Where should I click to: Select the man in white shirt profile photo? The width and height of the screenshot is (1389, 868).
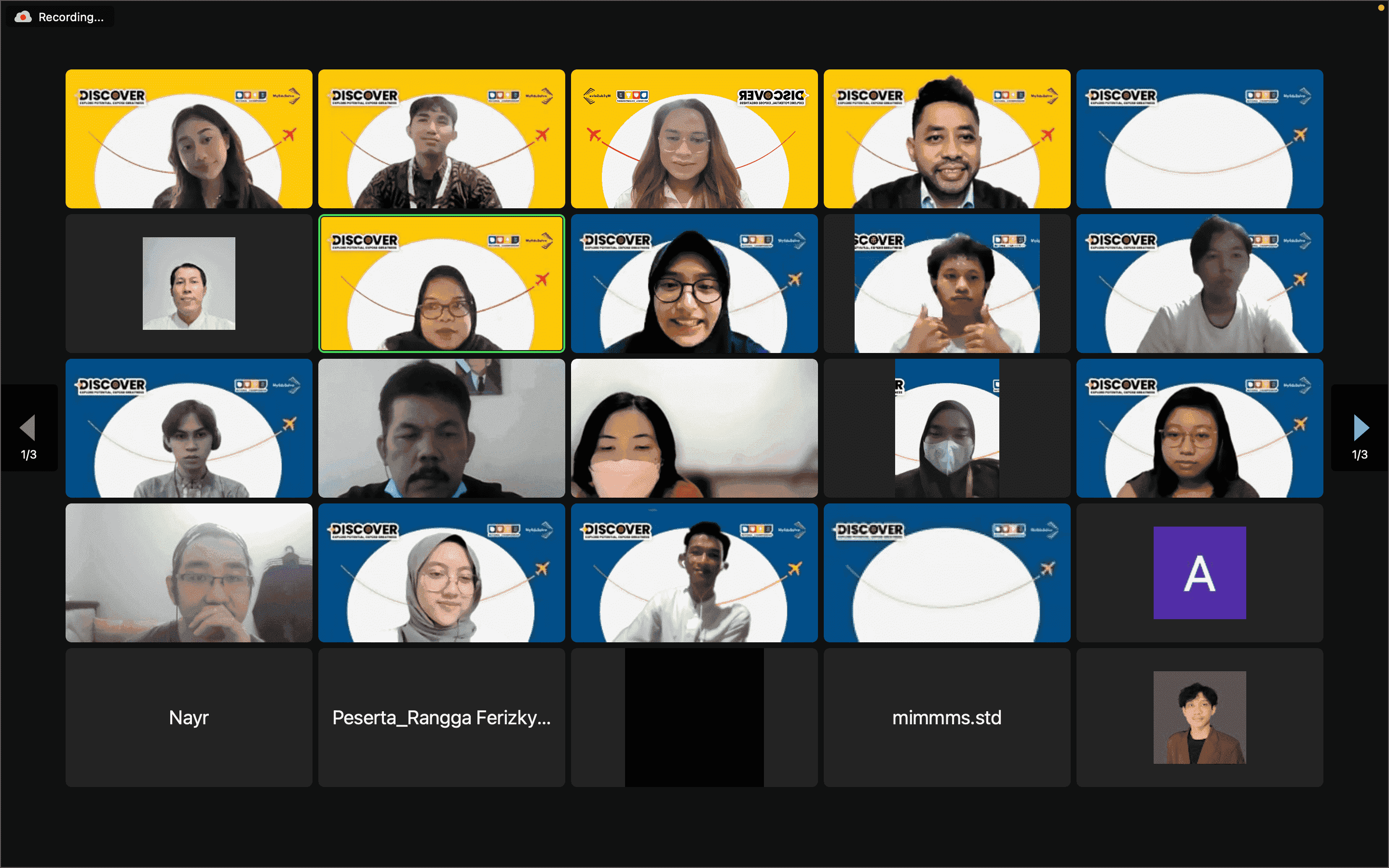189,284
